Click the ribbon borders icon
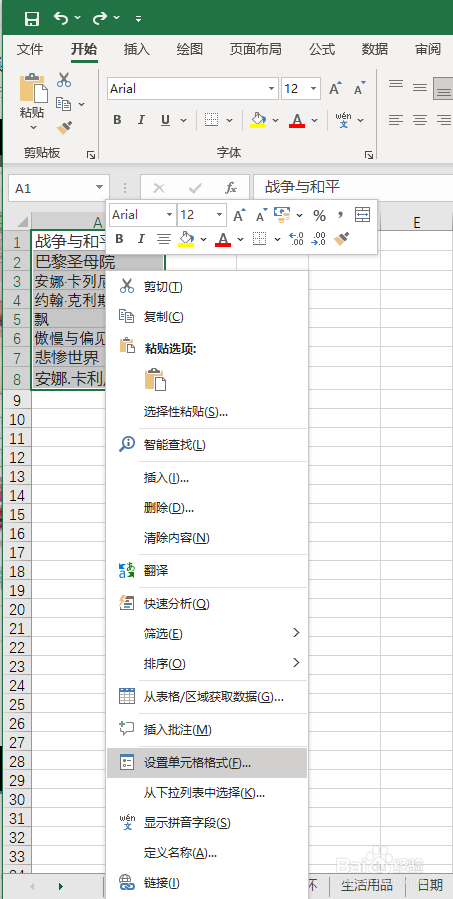The image size is (453, 899). 212,120
